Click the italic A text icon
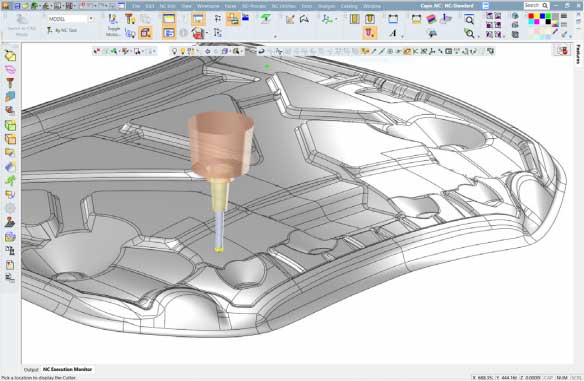 point(393,33)
